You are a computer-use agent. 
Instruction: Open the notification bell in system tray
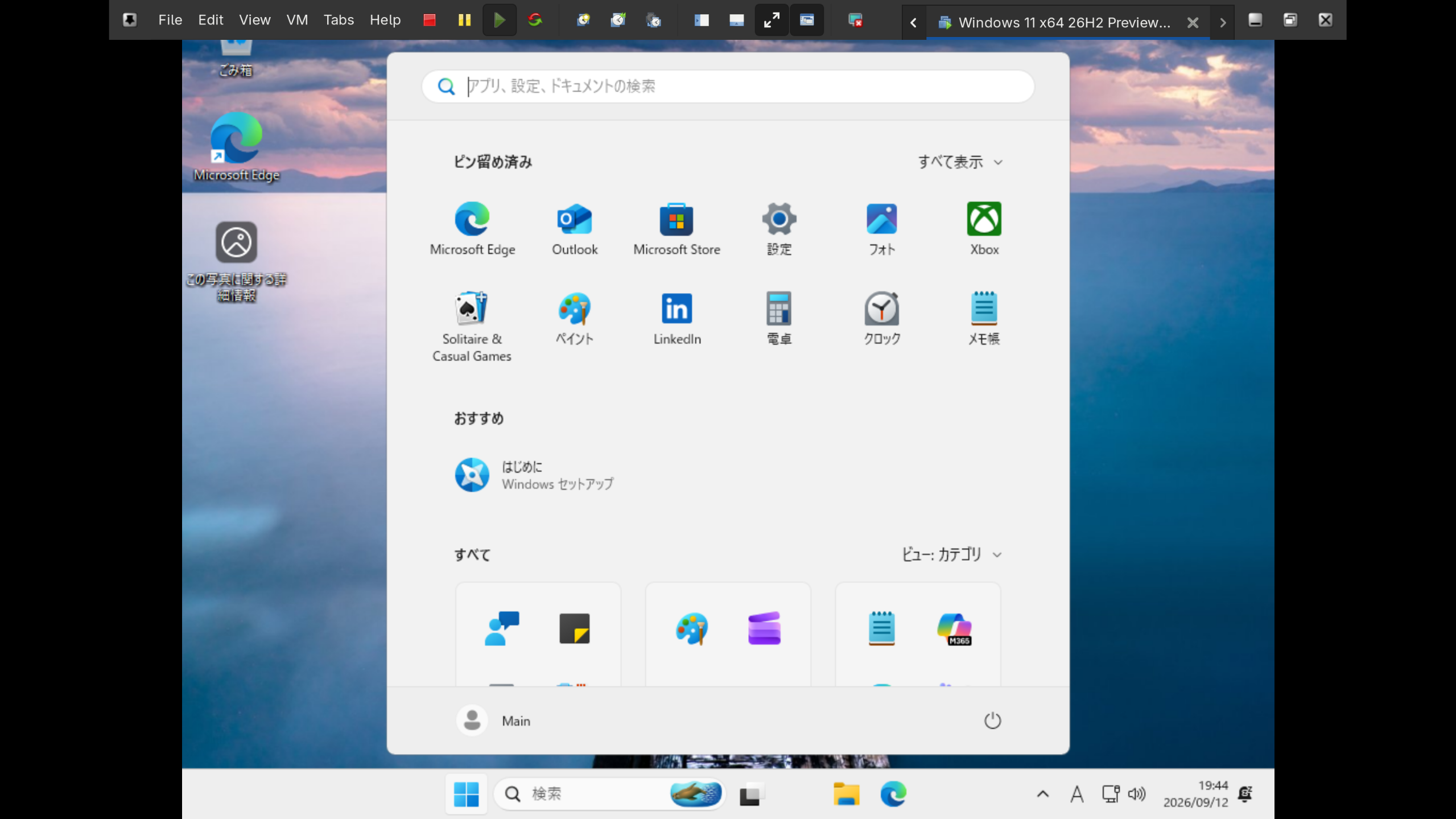pyautogui.click(x=1245, y=794)
